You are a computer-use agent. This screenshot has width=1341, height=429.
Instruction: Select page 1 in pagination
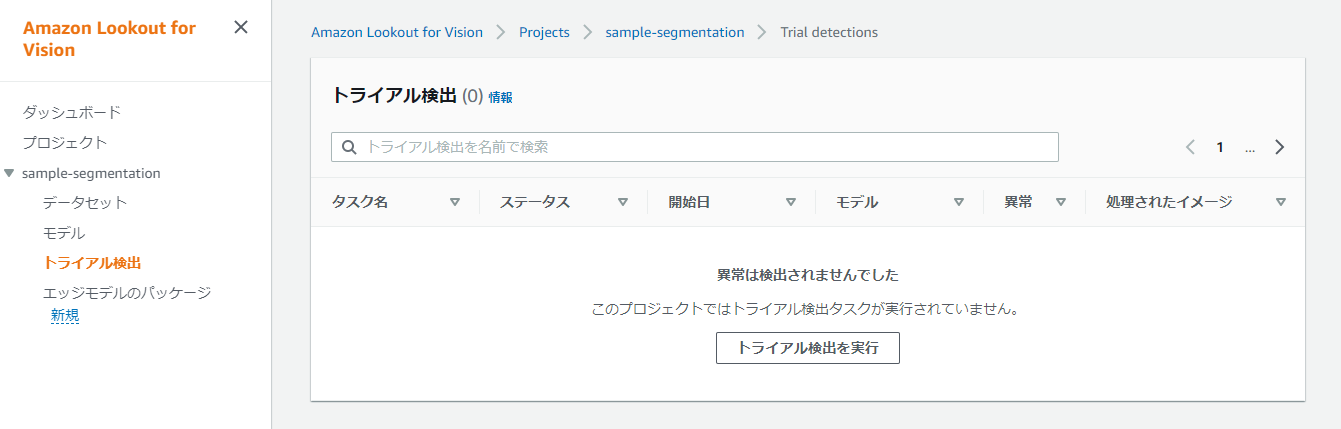(1220, 147)
